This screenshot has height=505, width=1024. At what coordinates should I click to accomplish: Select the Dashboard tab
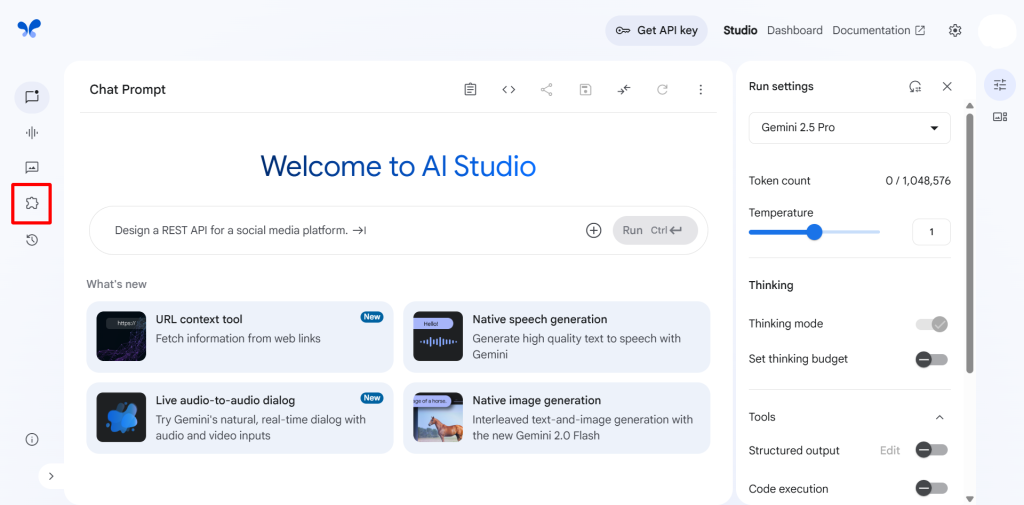795,30
